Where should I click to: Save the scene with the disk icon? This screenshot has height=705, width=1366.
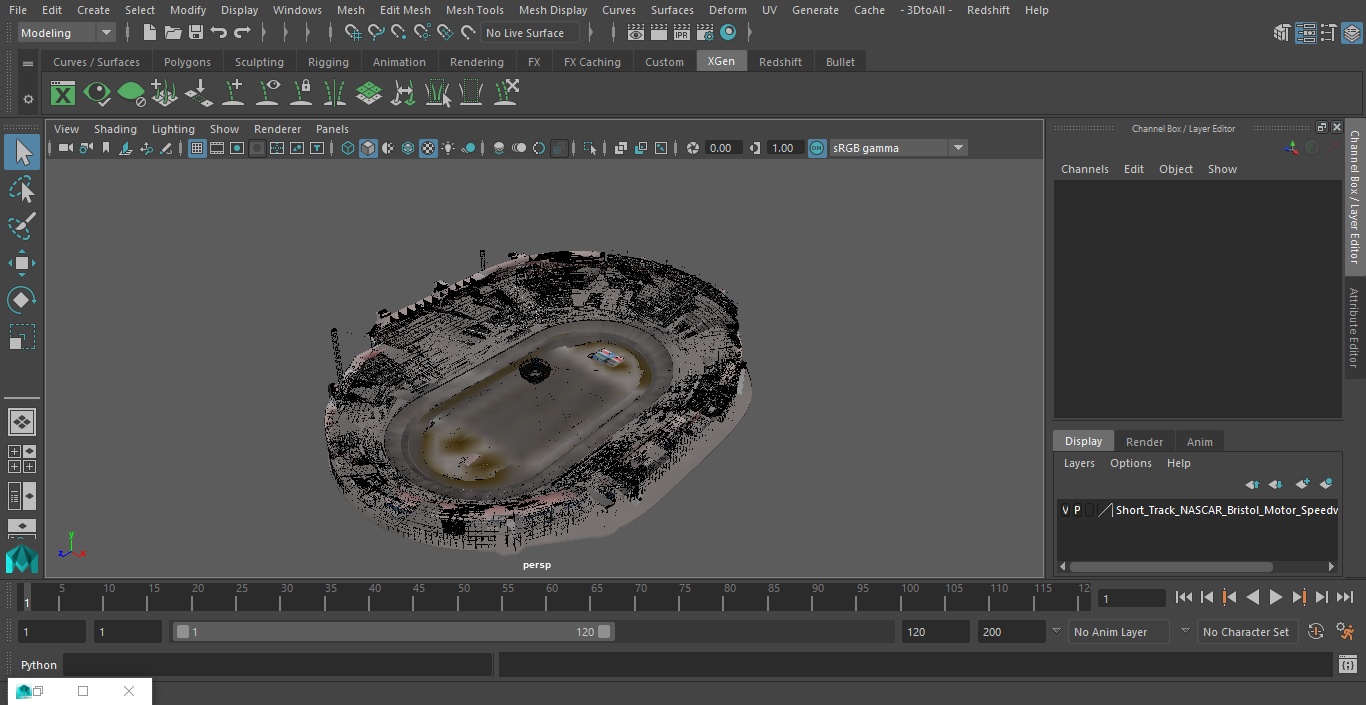click(x=196, y=33)
